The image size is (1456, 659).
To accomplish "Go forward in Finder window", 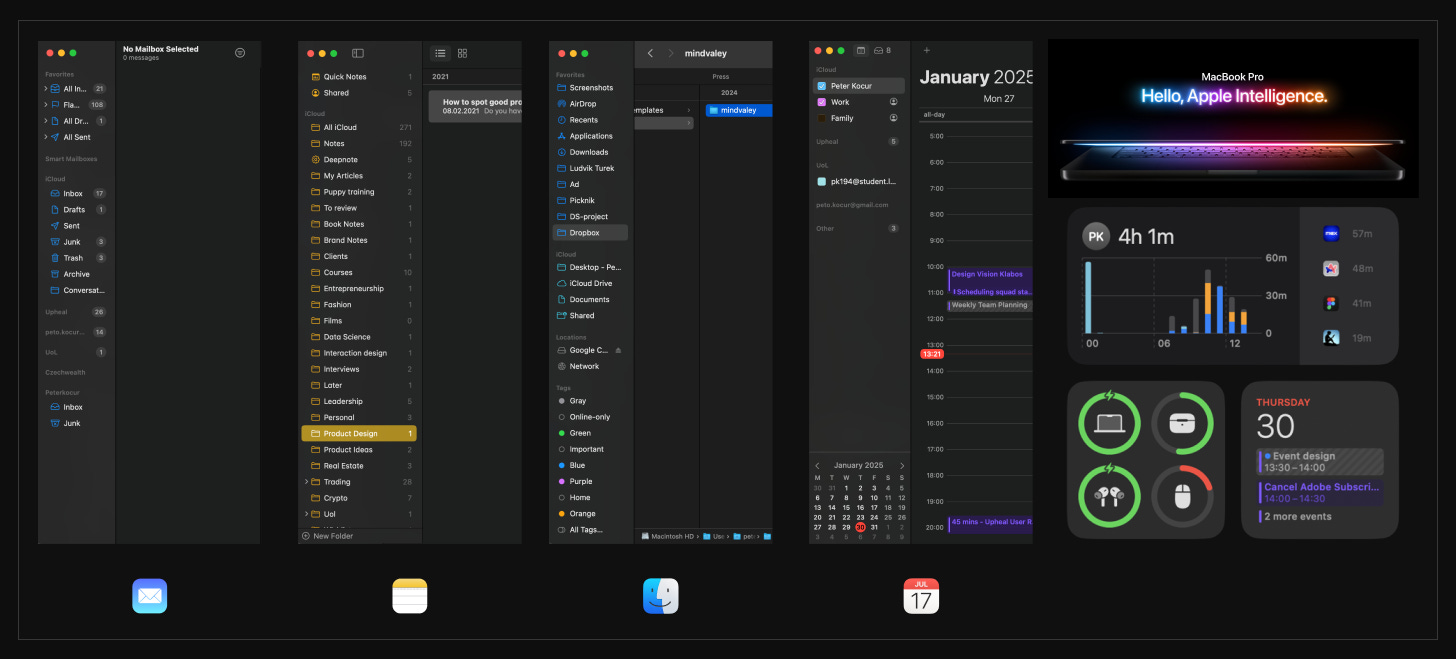I will click(x=671, y=53).
